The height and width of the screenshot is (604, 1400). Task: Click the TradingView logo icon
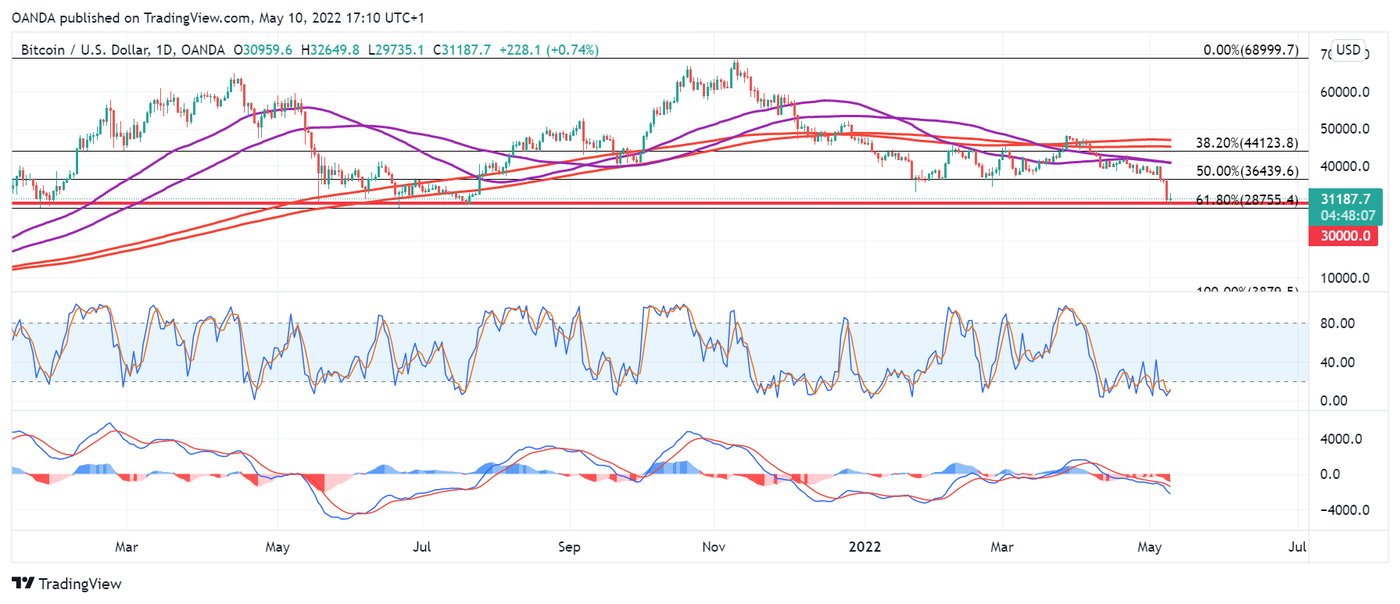click(24, 584)
